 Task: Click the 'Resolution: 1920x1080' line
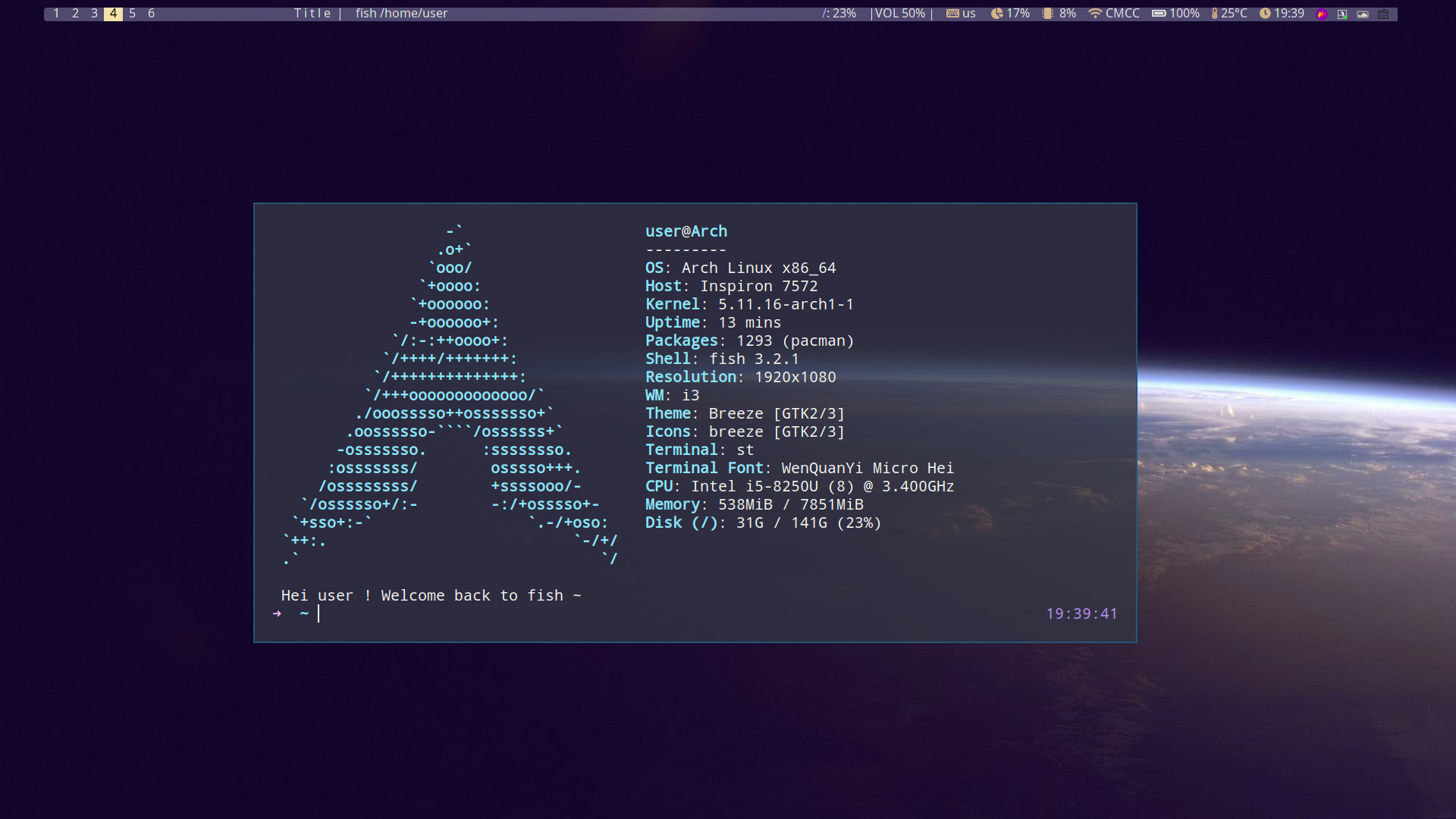coord(741,377)
